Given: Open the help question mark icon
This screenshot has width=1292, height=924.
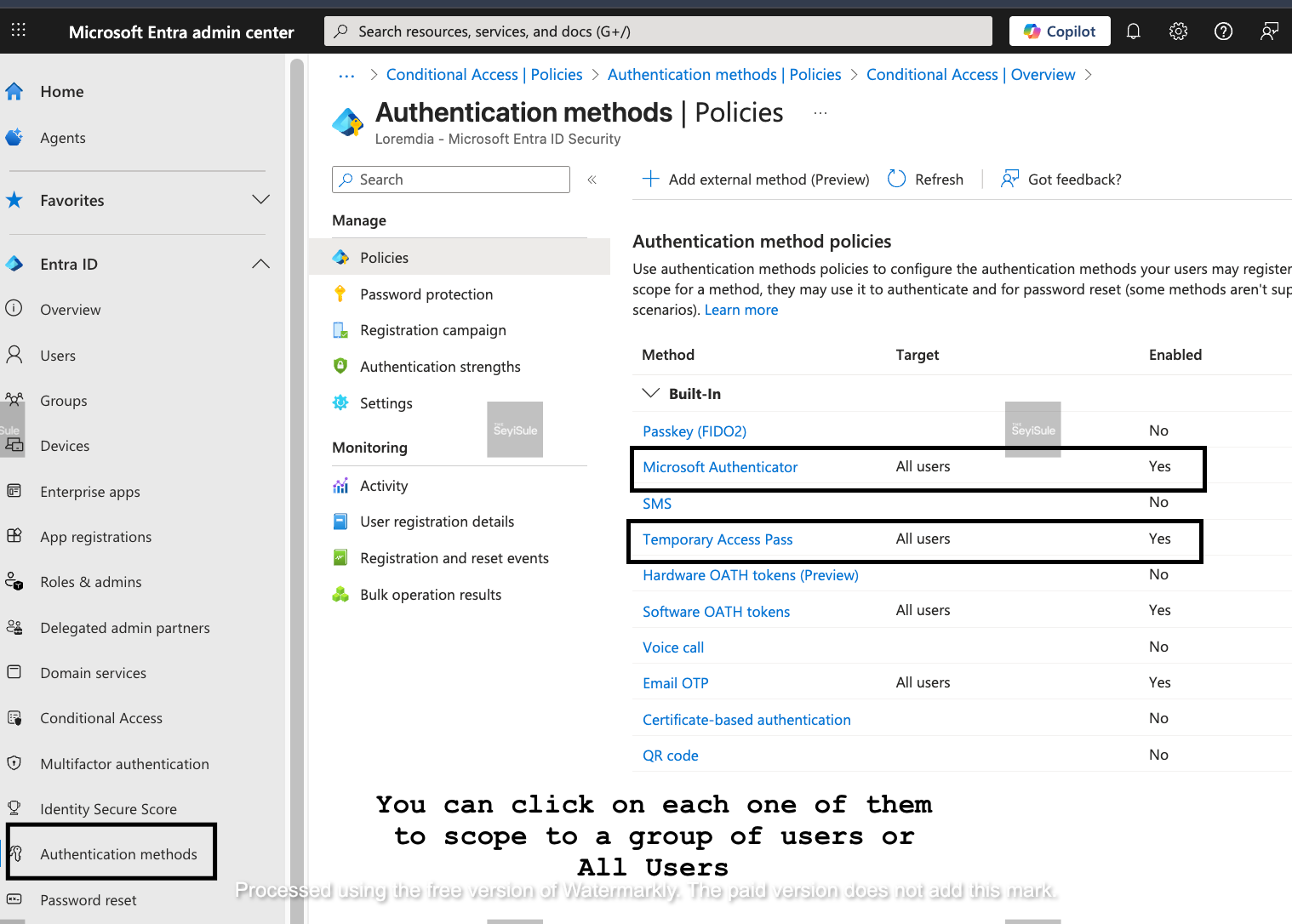Looking at the screenshot, I should 1223,31.
